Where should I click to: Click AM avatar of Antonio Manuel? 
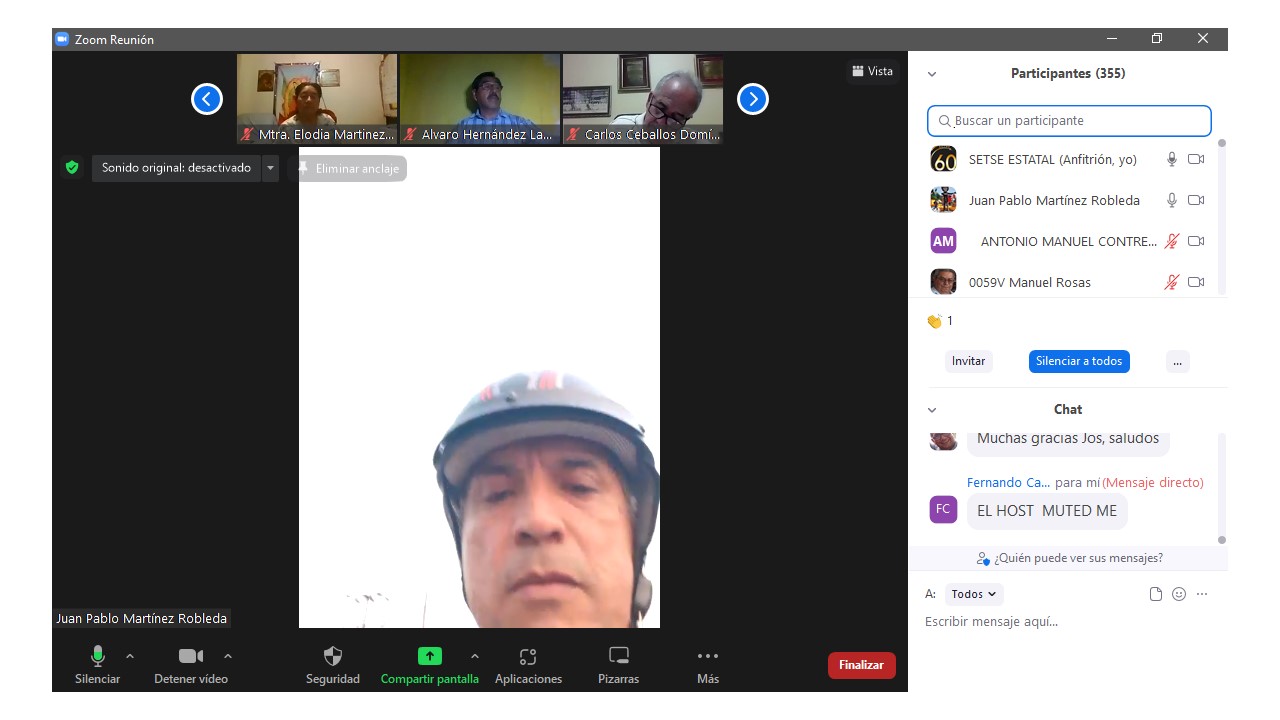pyautogui.click(x=943, y=241)
